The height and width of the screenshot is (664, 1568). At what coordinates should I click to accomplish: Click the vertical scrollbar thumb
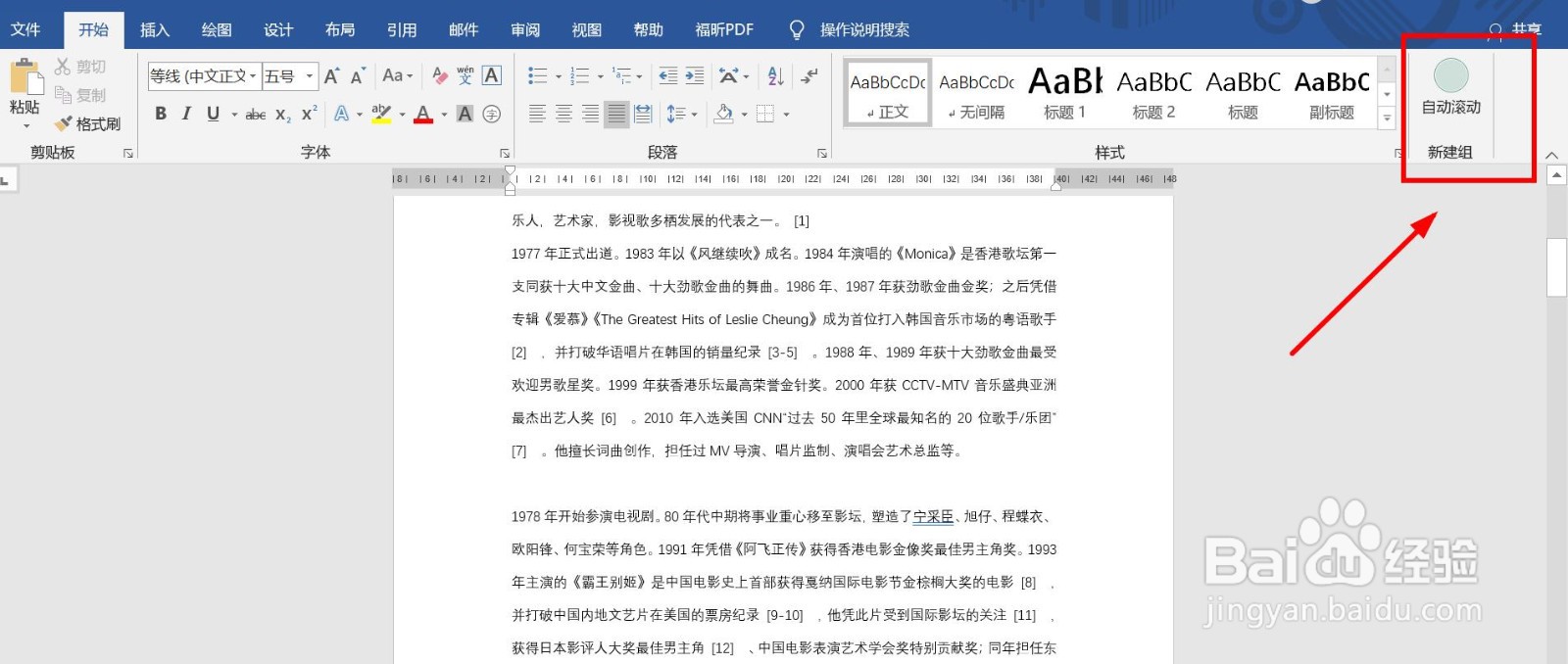pyautogui.click(x=1556, y=266)
